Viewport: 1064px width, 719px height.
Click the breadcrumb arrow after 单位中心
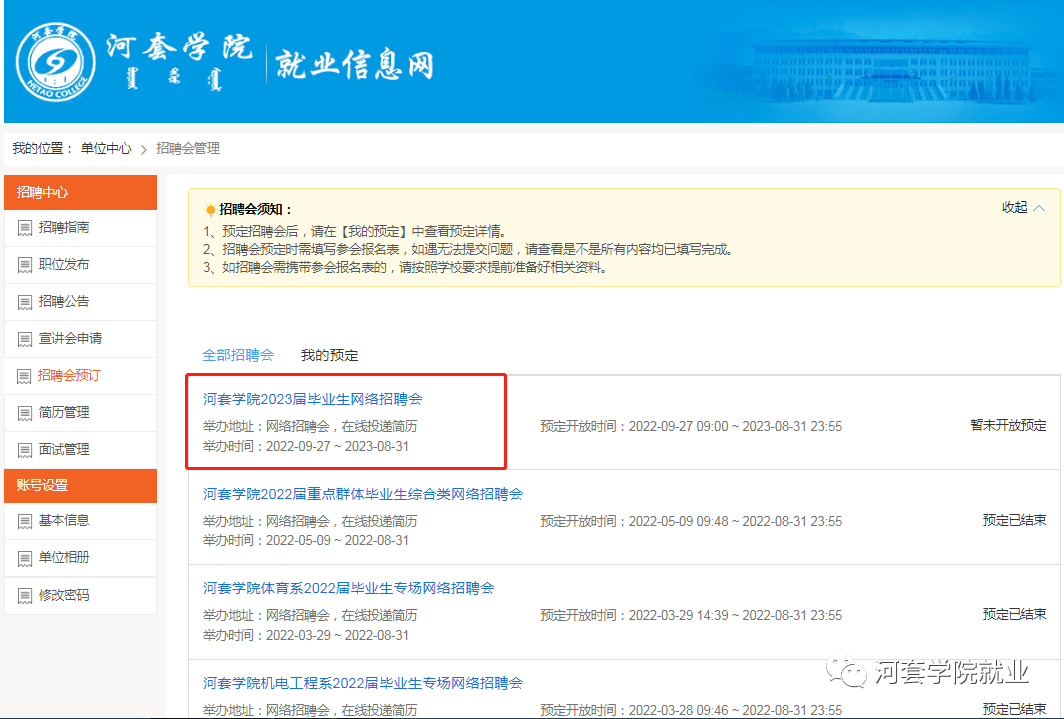pyautogui.click(x=144, y=149)
